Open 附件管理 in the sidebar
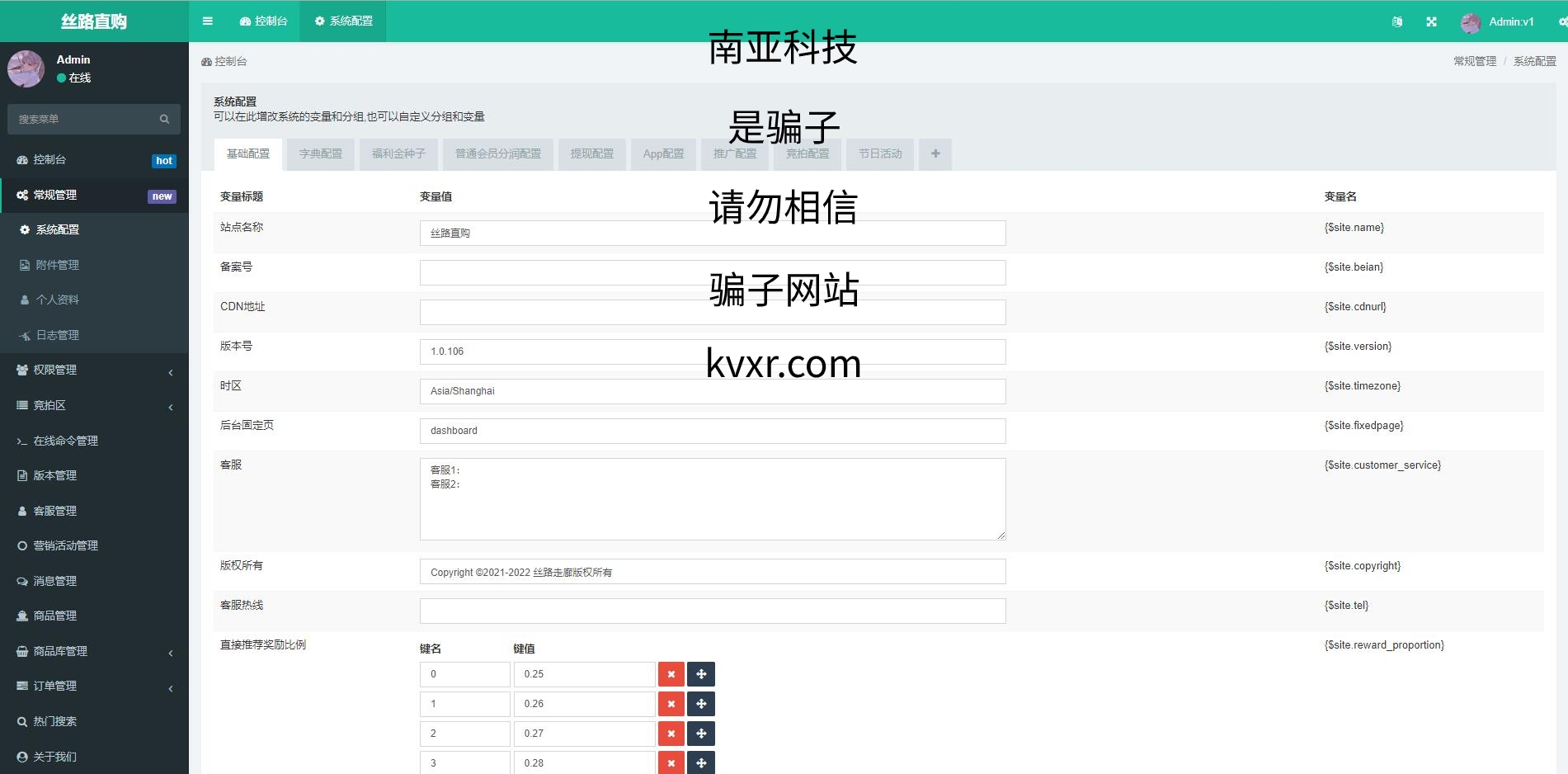This screenshot has height=774, width=1568. 94,265
